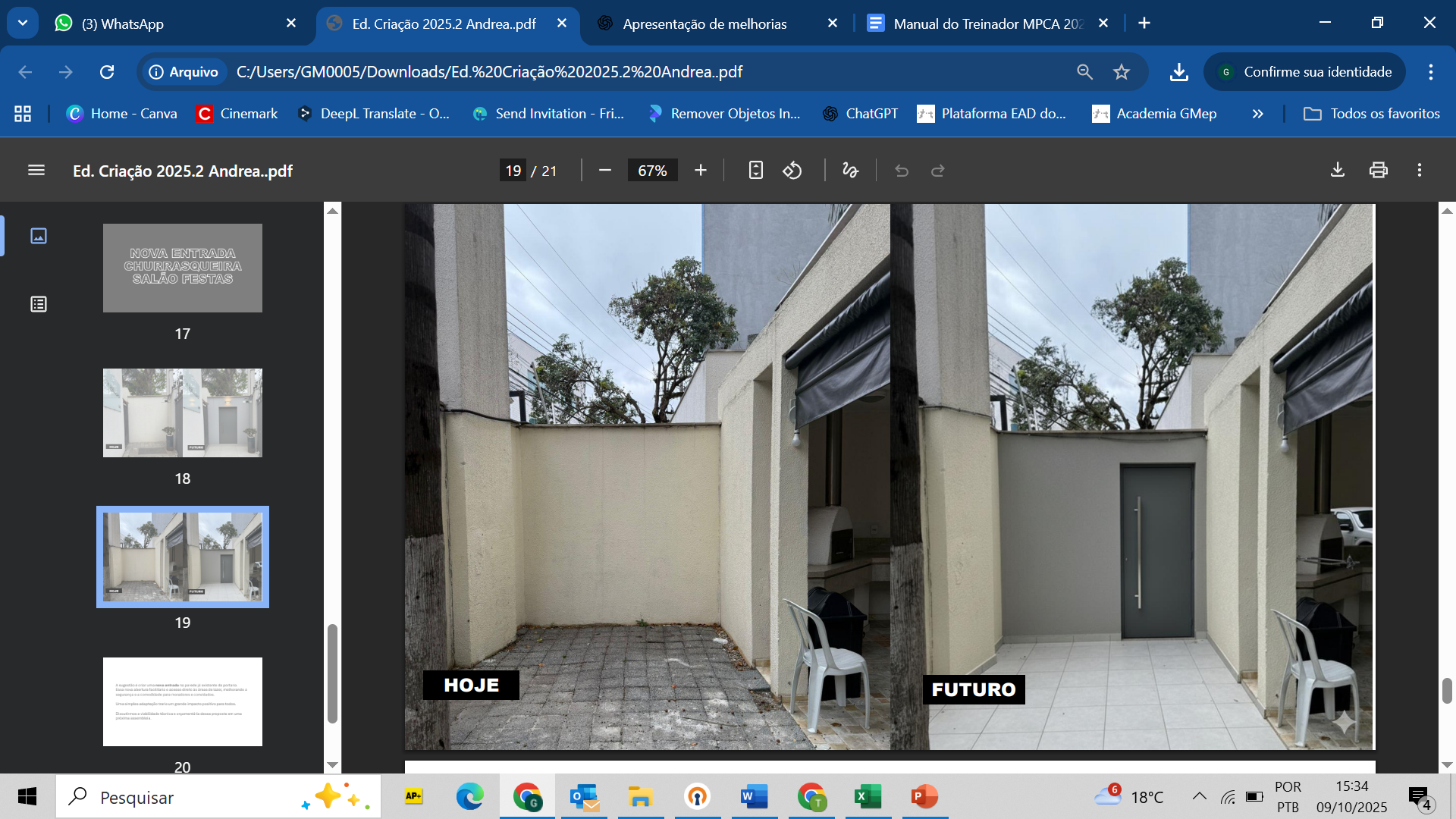Select the draw annotation tool

(851, 171)
